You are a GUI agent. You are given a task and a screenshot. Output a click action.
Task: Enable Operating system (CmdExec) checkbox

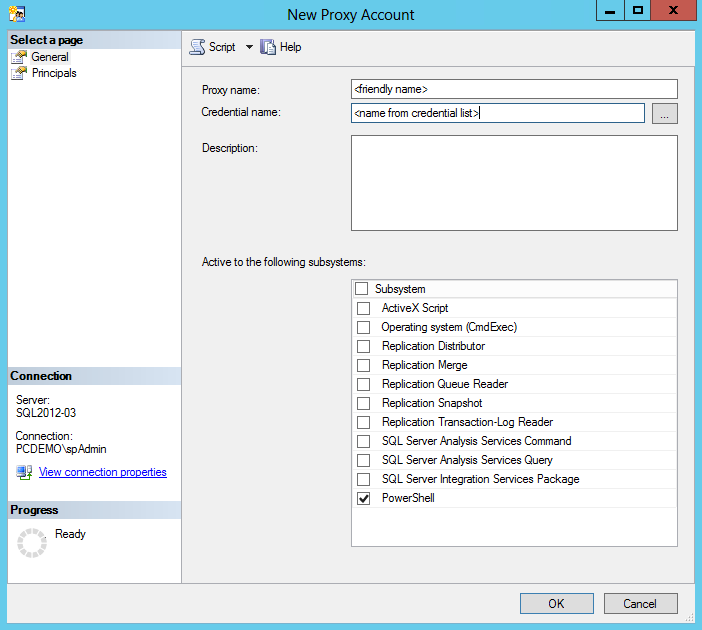click(x=364, y=327)
